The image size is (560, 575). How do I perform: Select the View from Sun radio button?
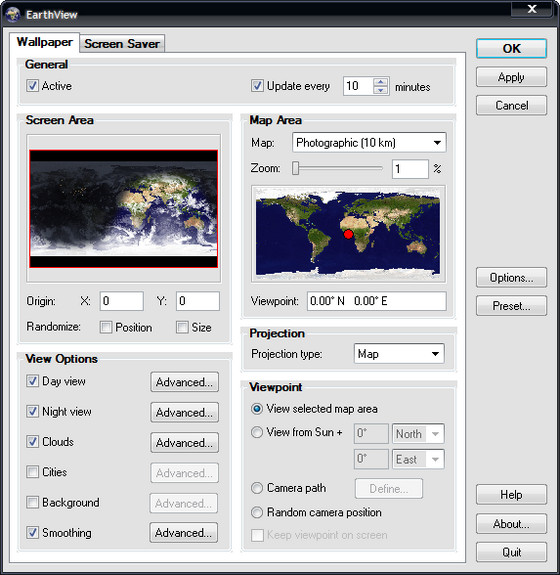click(x=257, y=432)
